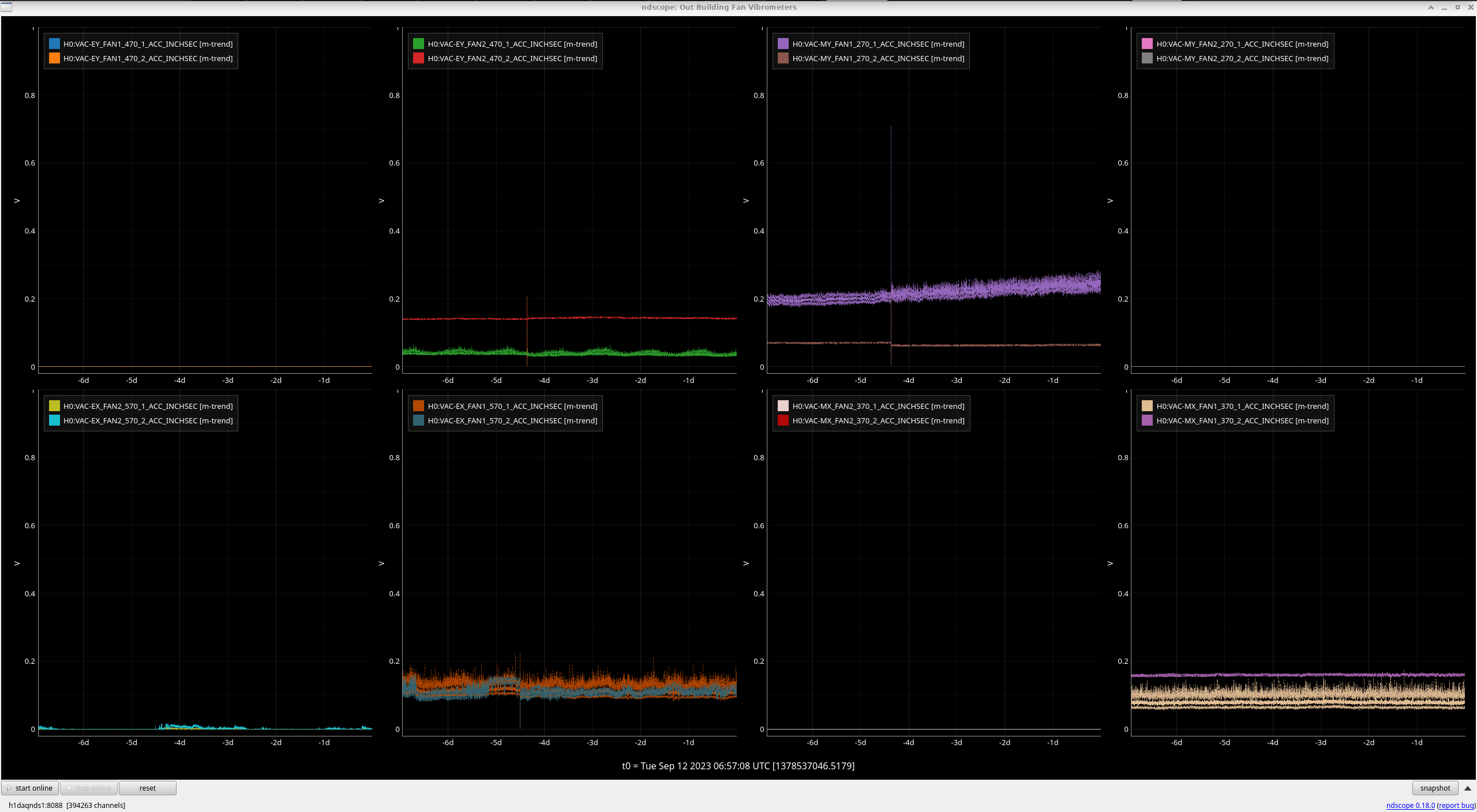Click h1daqnds1:8088 server status text

tap(67, 805)
